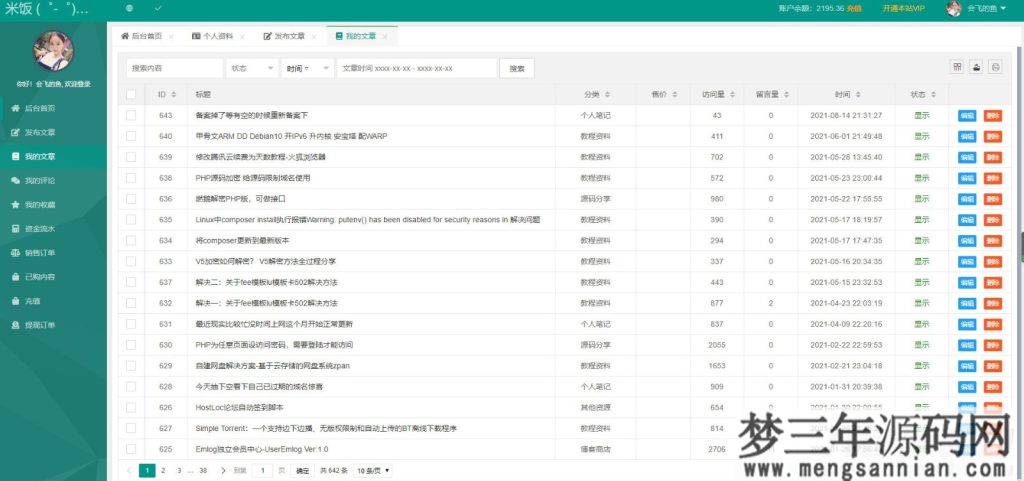Sort by 访问量 column arrows
This screenshot has width=1024, height=481.
pyautogui.click(x=732, y=95)
